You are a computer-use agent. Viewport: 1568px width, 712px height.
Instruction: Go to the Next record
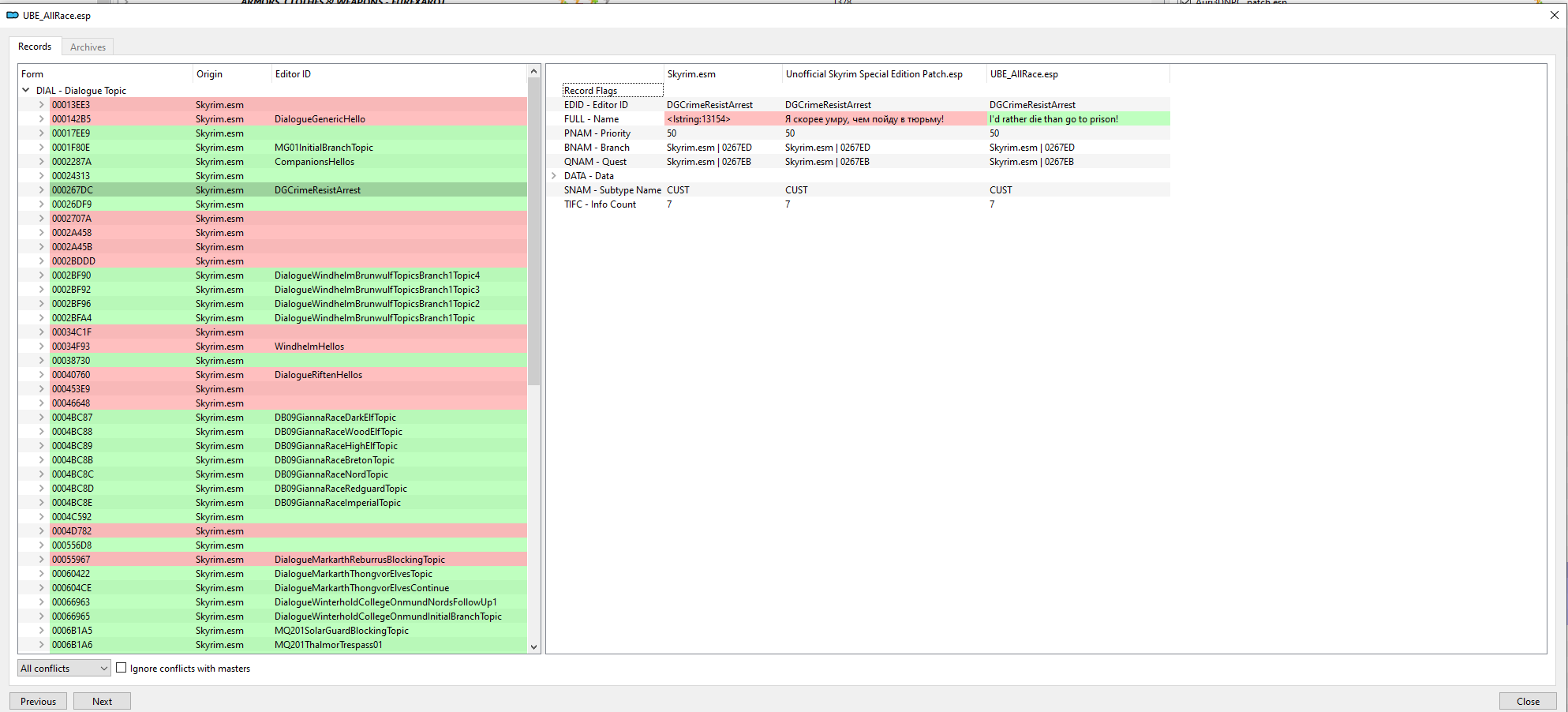pos(102,701)
